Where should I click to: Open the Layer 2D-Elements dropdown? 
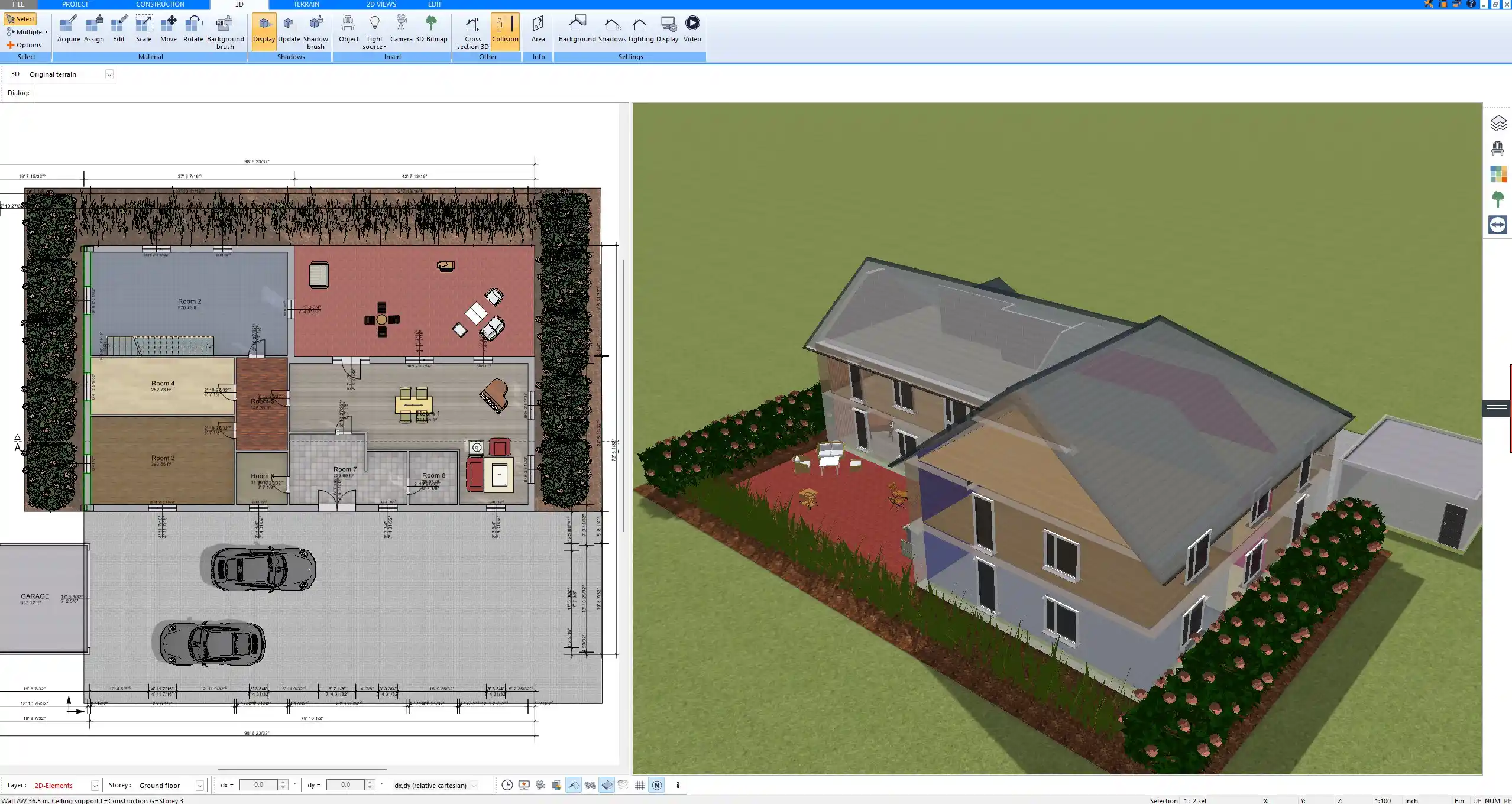[x=95, y=786]
